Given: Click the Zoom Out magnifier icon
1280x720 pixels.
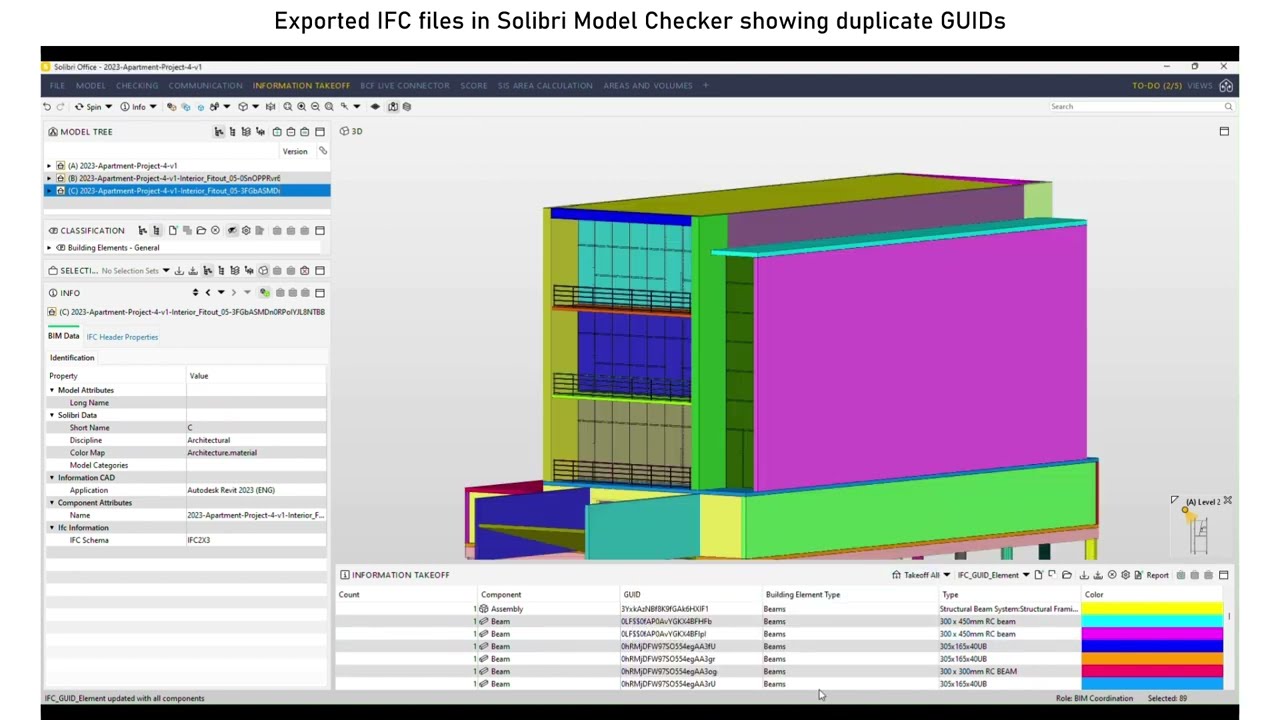Looking at the screenshot, I should click(x=316, y=107).
